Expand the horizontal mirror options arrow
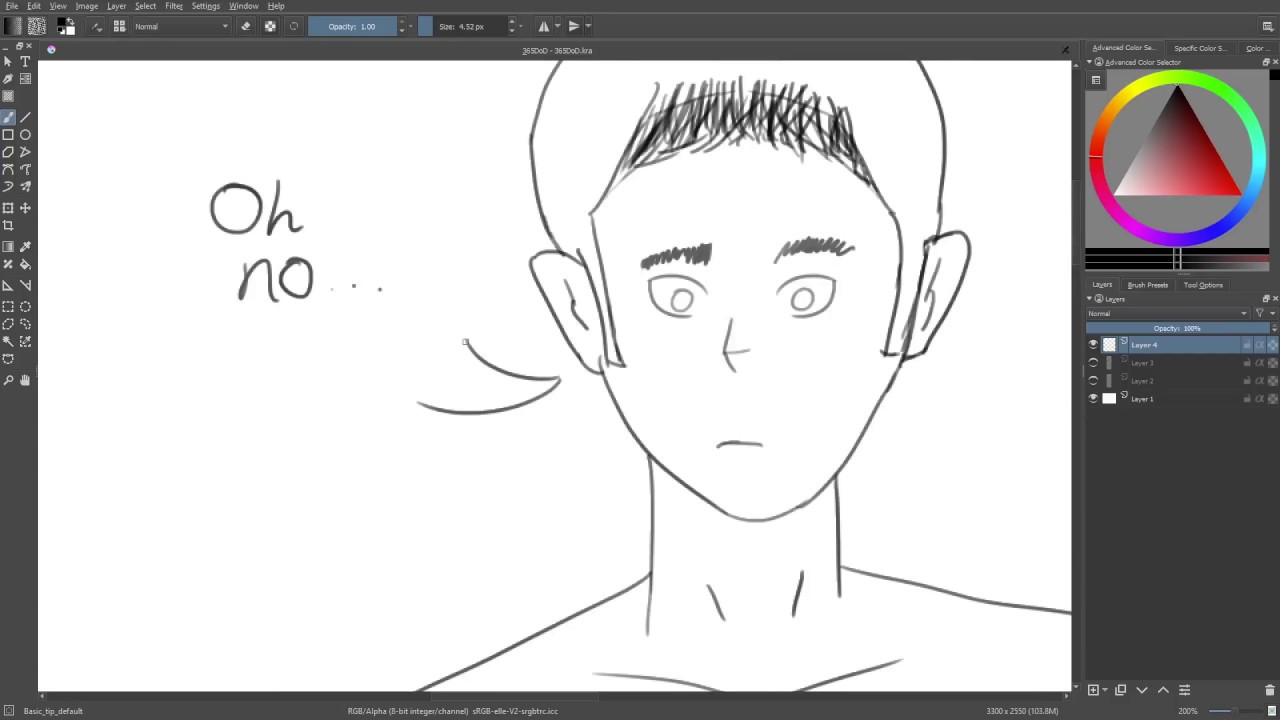The height and width of the screenshot is (720, 1280). (557, 26)
